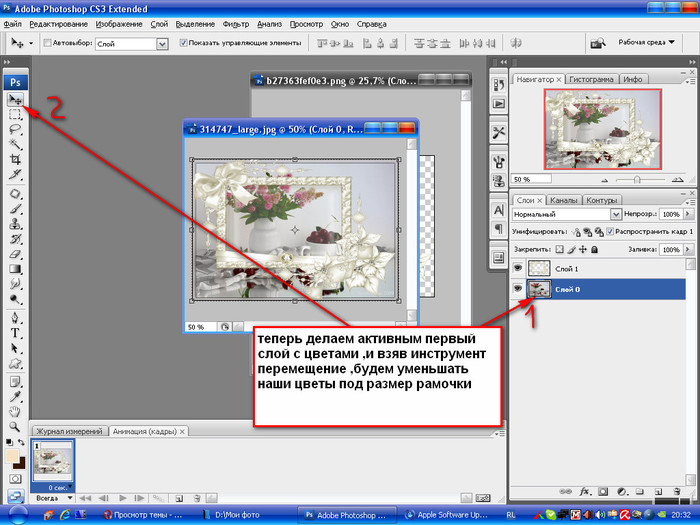Hide layer Слой 1 with eye icon
The width and height of the screenshot is (700, 525).
pos(518,268)
